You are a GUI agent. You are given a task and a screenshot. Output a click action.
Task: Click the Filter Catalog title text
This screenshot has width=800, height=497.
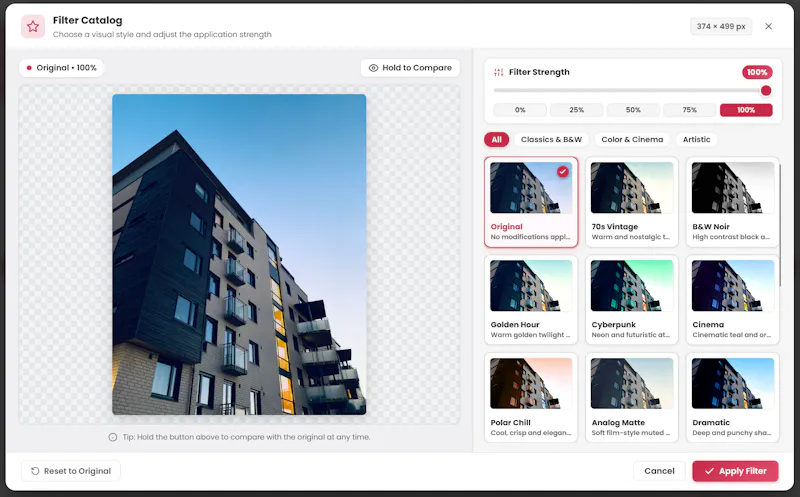pos(88,20)
